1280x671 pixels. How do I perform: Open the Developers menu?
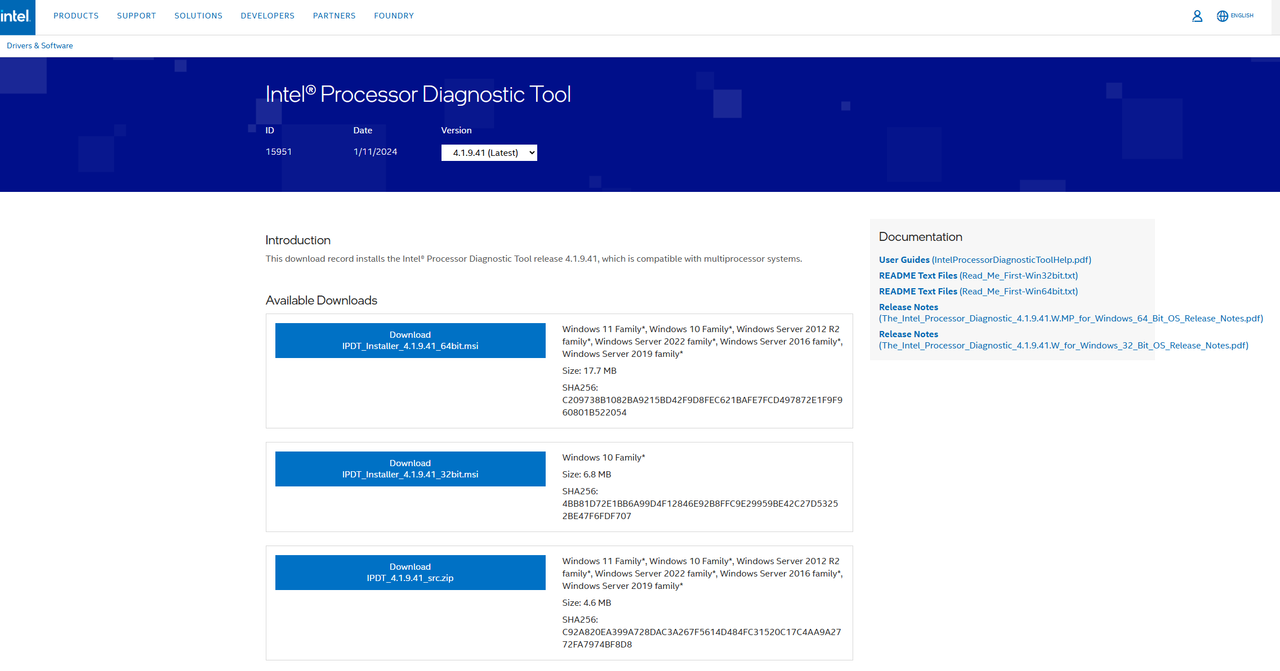tap(268, 16)
